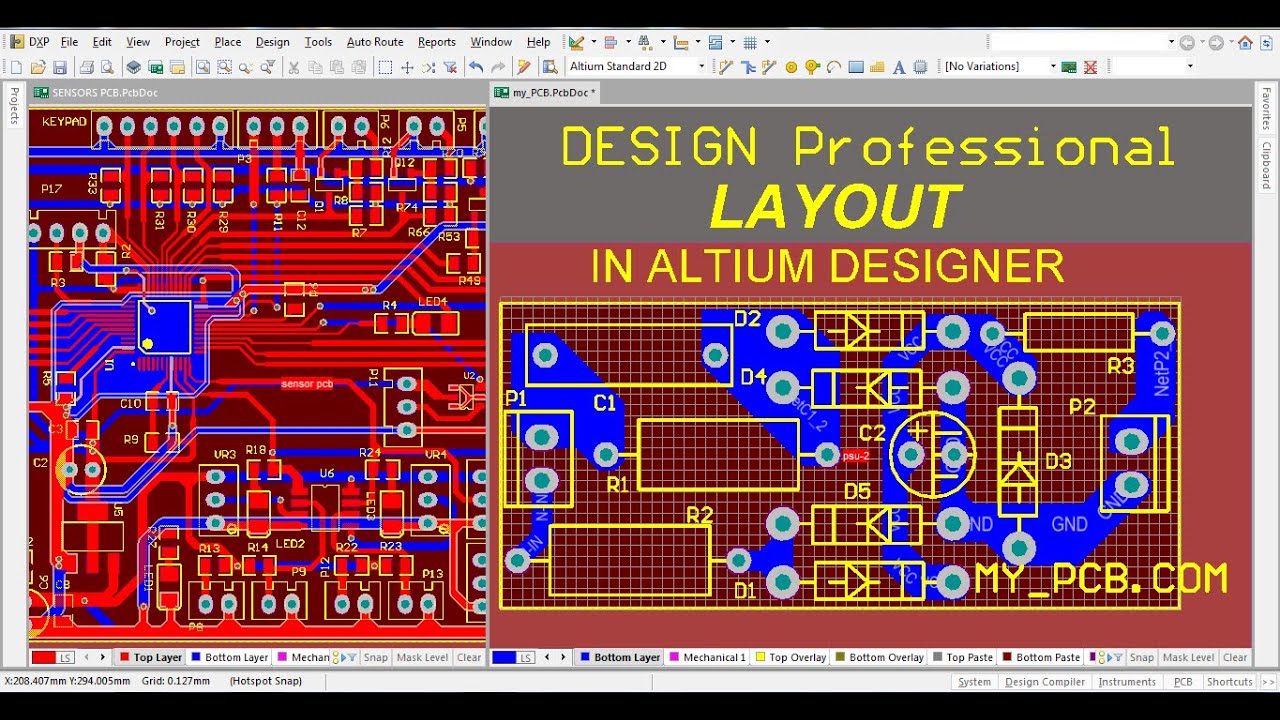
Task: Click the Move selection crosshair icon
Action: click(407, 67)
